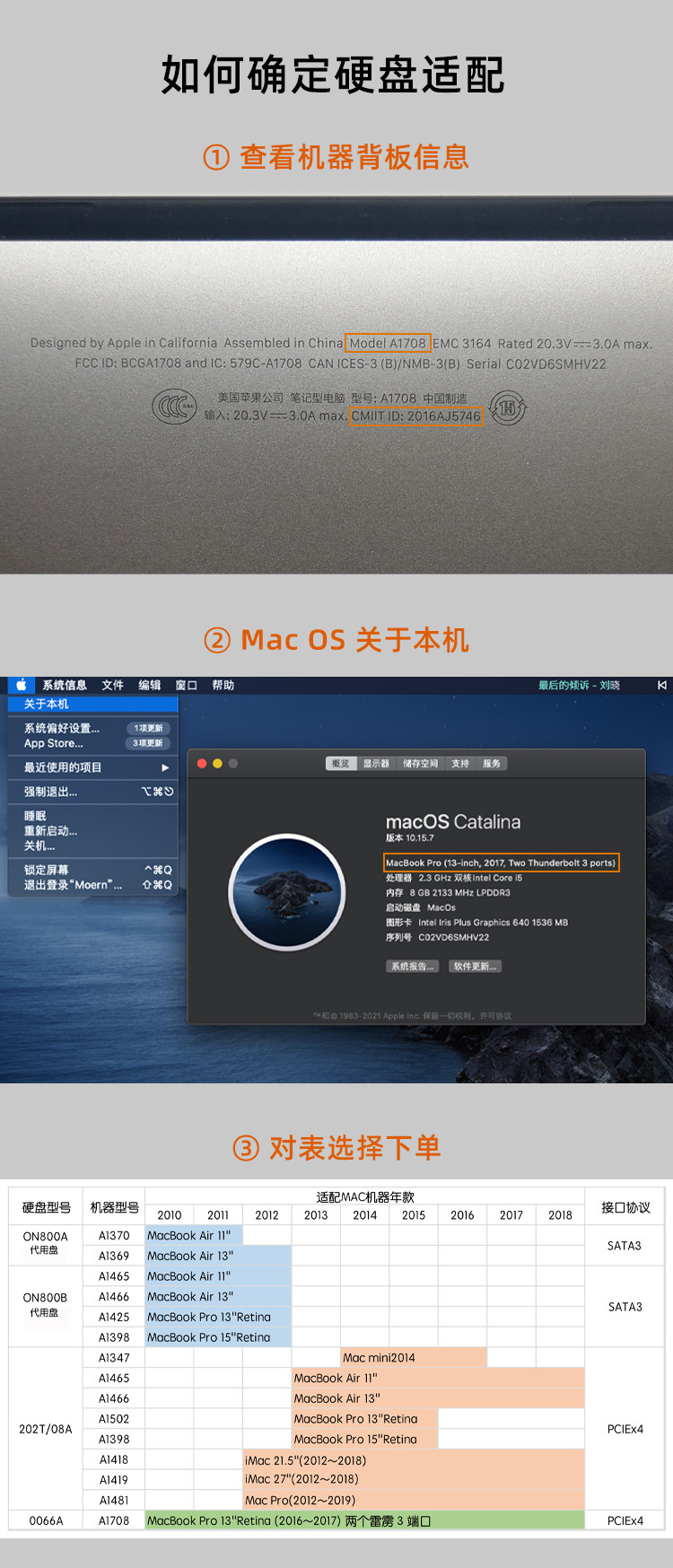Click the 启动磁盘 MacOs line

point(421,907)
